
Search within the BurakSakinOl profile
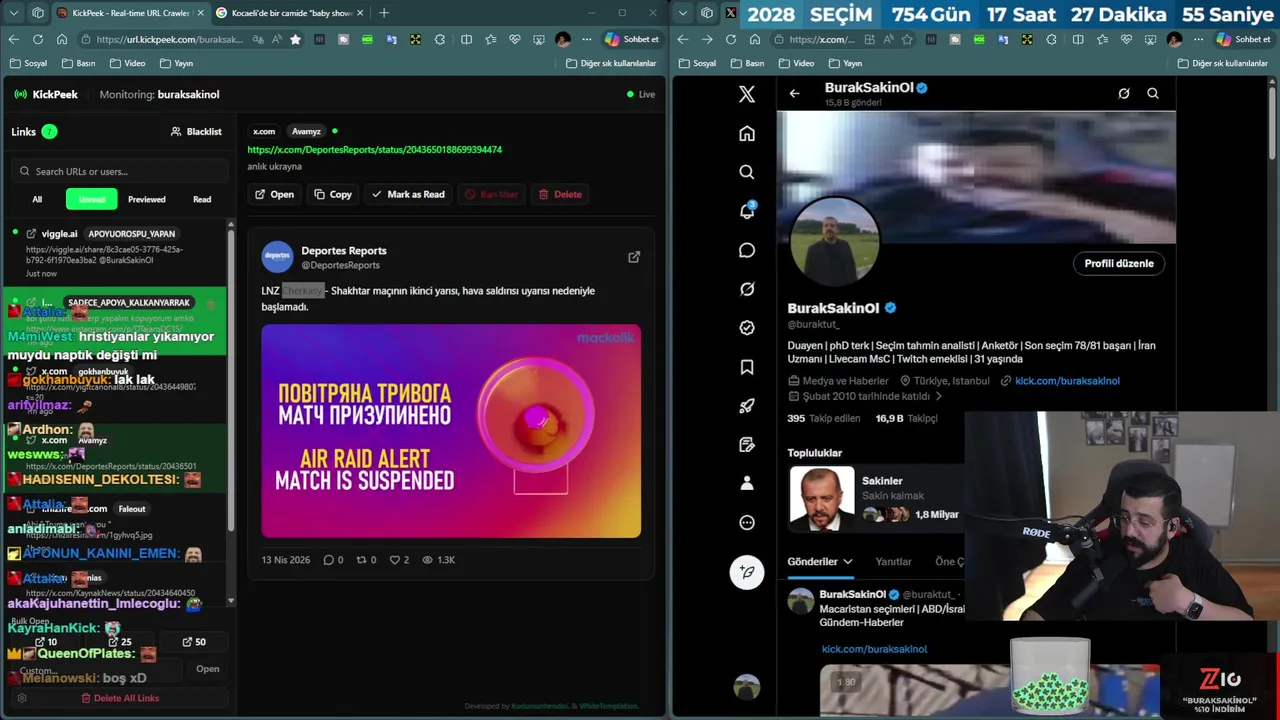click(1153, 93)
